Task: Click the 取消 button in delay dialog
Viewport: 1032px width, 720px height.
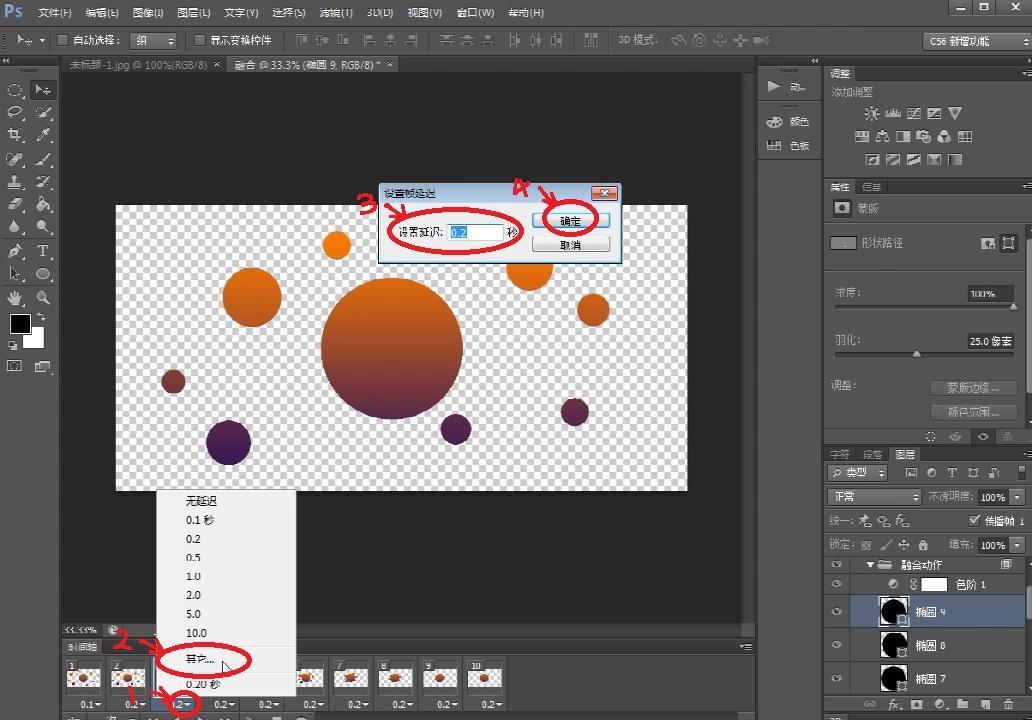Action: [570, 244]
